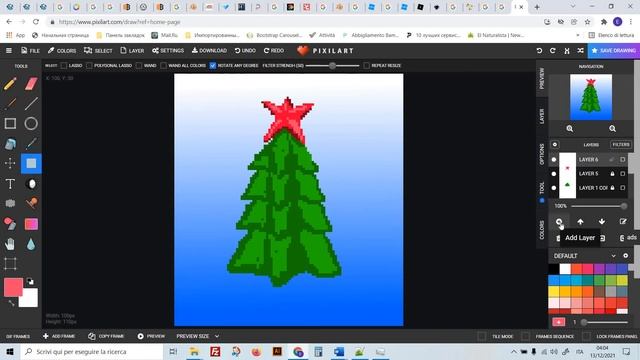The width and height of the screenshot is (640, 360).
Task: Select the Hand pan tool
Action: [10, 244]
